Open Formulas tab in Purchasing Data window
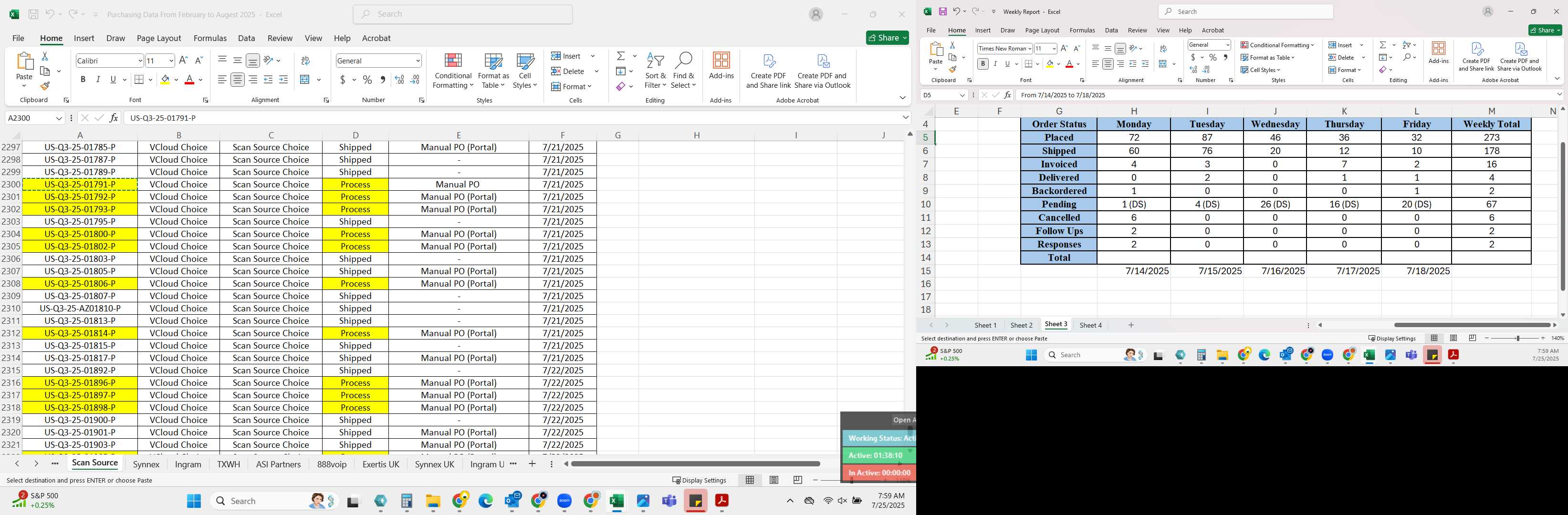The height and width of the screenshot is (515, 1568). (210, 38)
